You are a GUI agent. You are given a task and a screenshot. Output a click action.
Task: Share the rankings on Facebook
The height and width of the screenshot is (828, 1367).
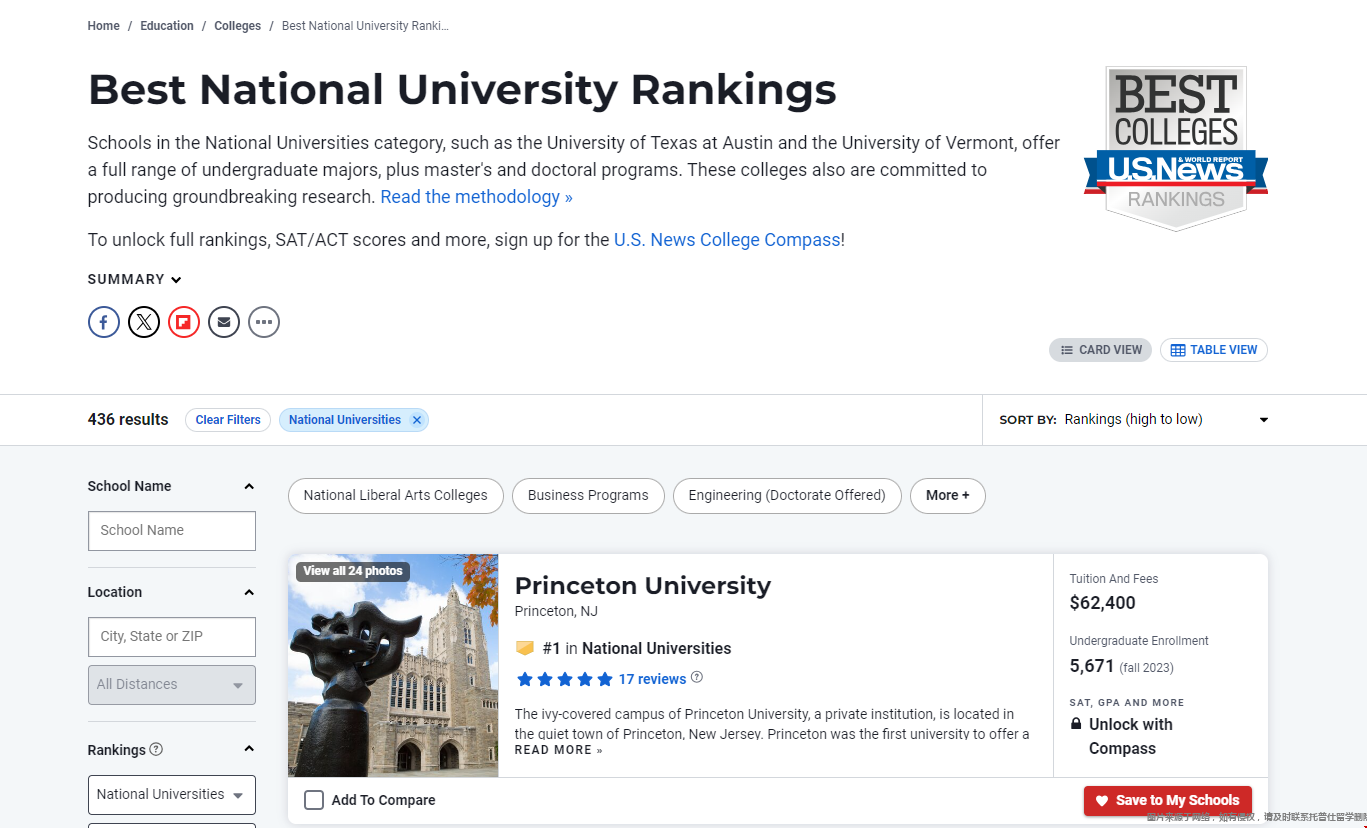tap(104, 322)
